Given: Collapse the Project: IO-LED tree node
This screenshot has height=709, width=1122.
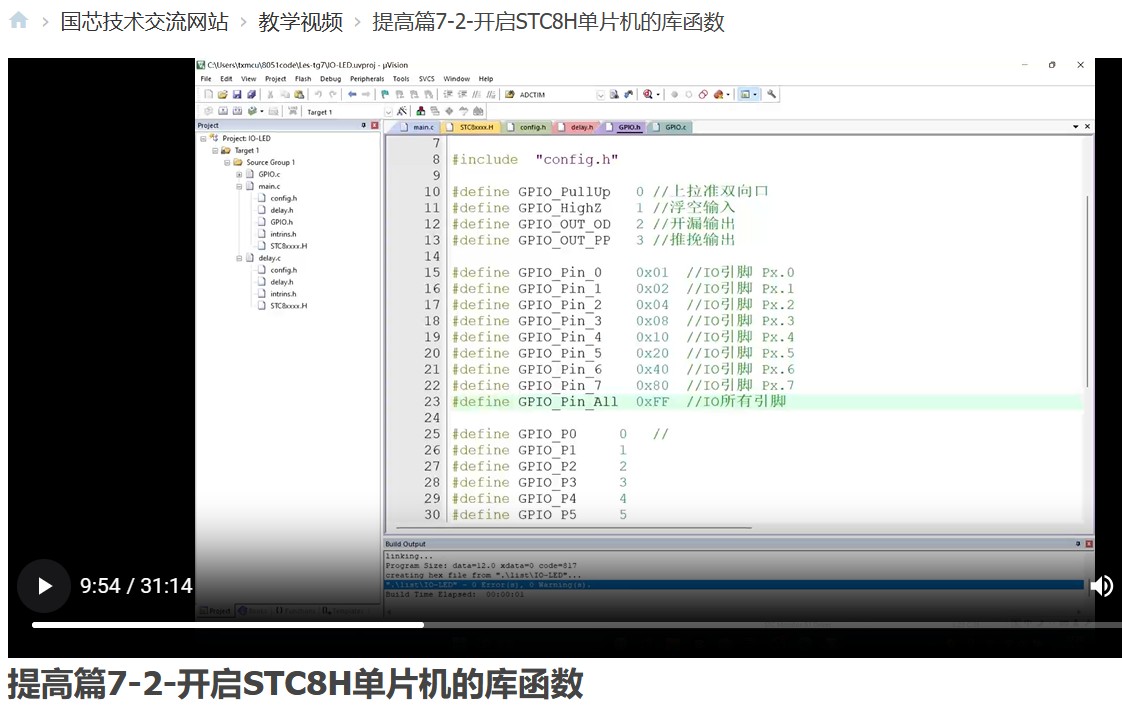Looking at the screenshot, I should (203, 139).
